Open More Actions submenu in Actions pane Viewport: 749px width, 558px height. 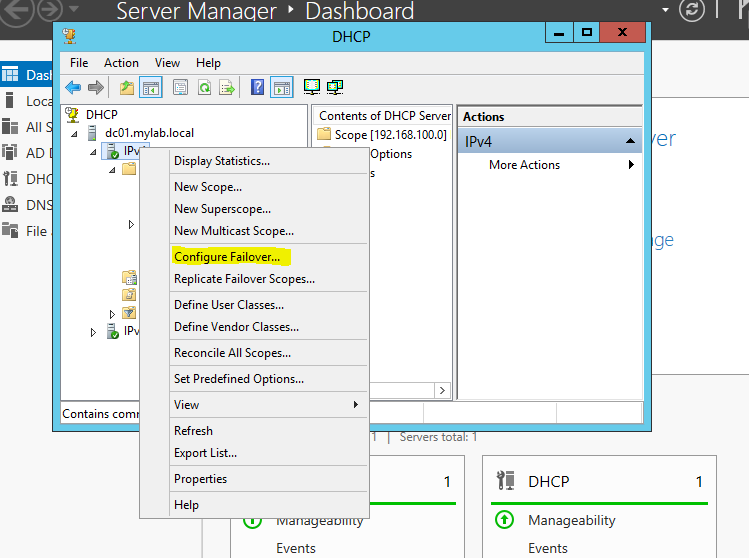tap(550, 165)
